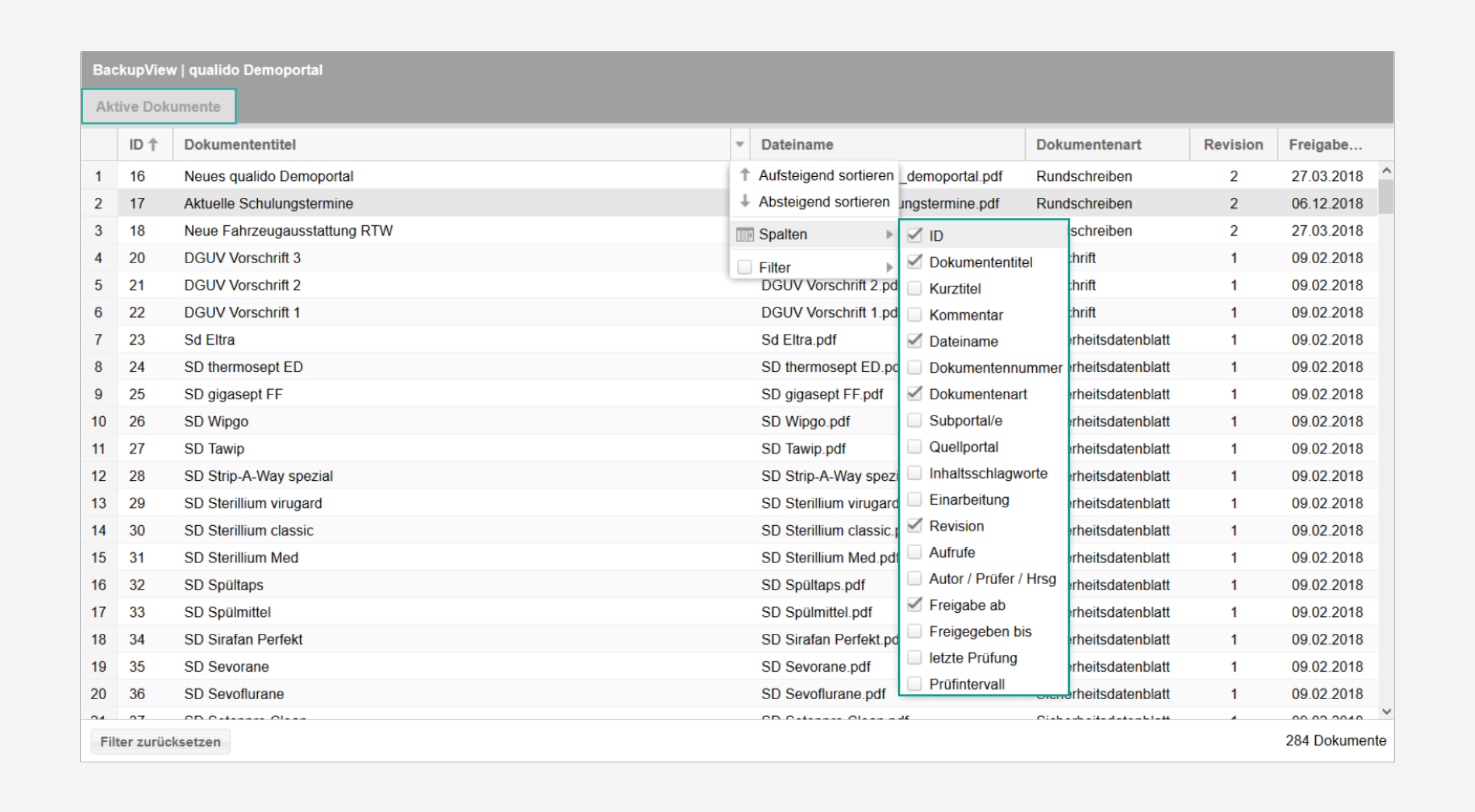Enable the Prüfintervall column checkbox
This screenshot has width=1475, height=812.
915,684
